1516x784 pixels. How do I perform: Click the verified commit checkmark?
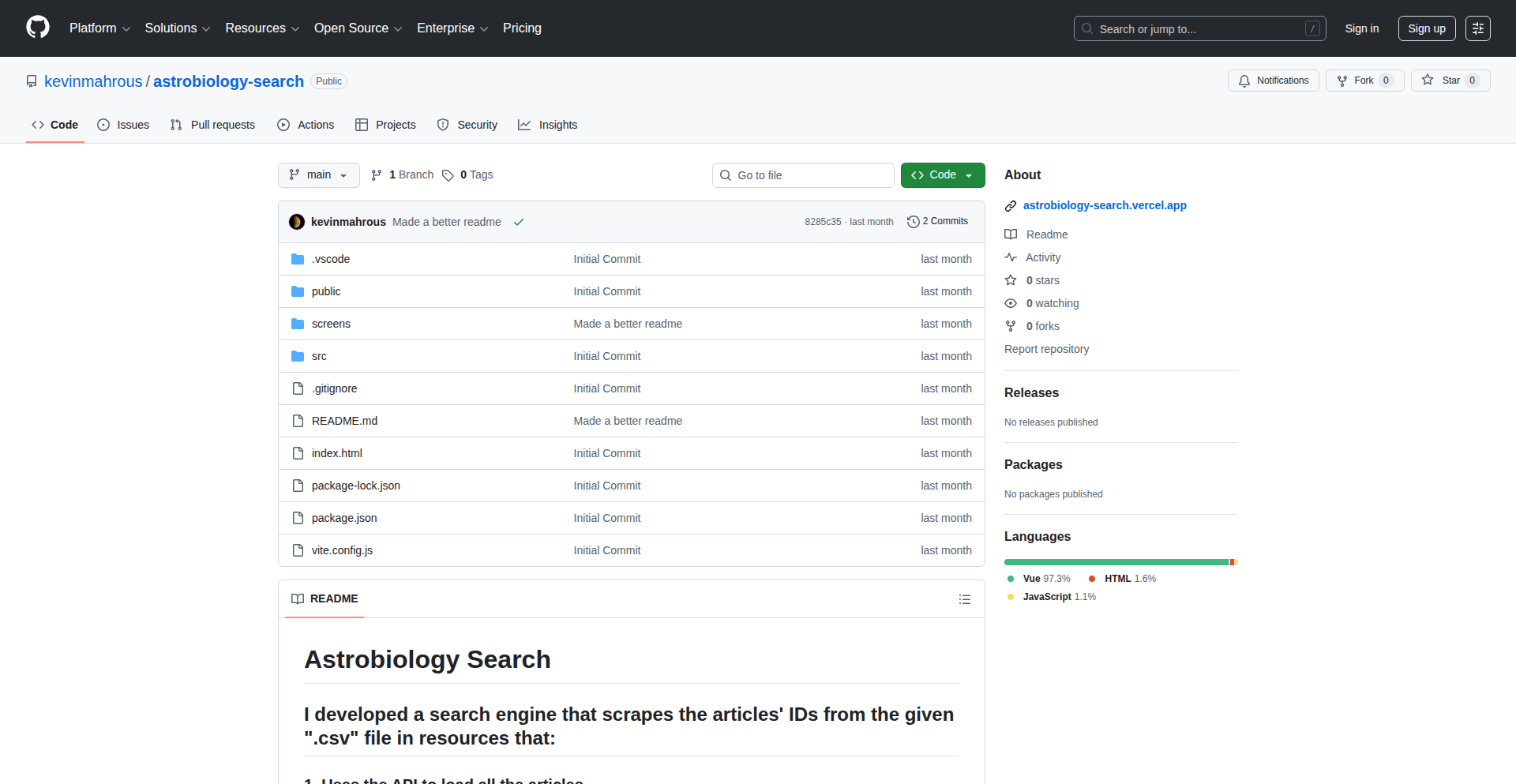518,222
